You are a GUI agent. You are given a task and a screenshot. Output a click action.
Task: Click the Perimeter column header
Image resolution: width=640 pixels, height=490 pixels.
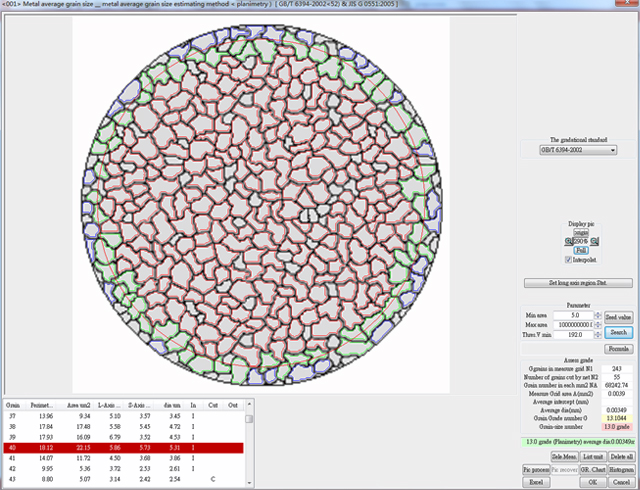43,406
